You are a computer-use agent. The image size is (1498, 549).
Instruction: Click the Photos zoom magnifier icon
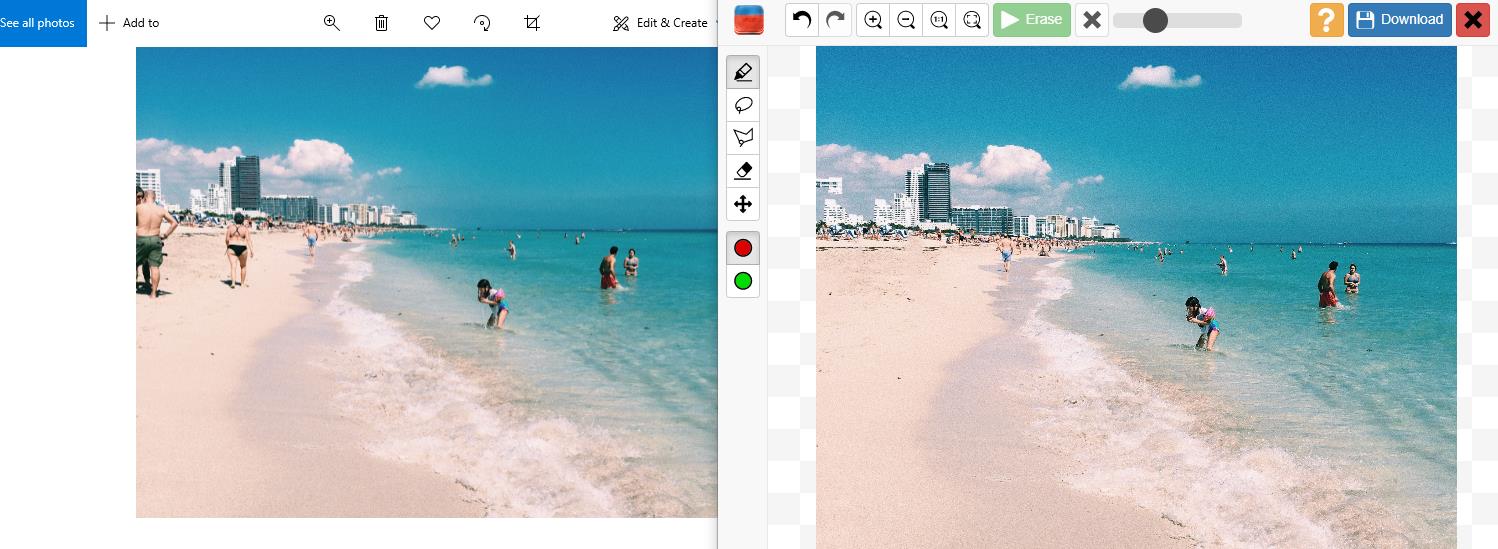tap(332, 23)
